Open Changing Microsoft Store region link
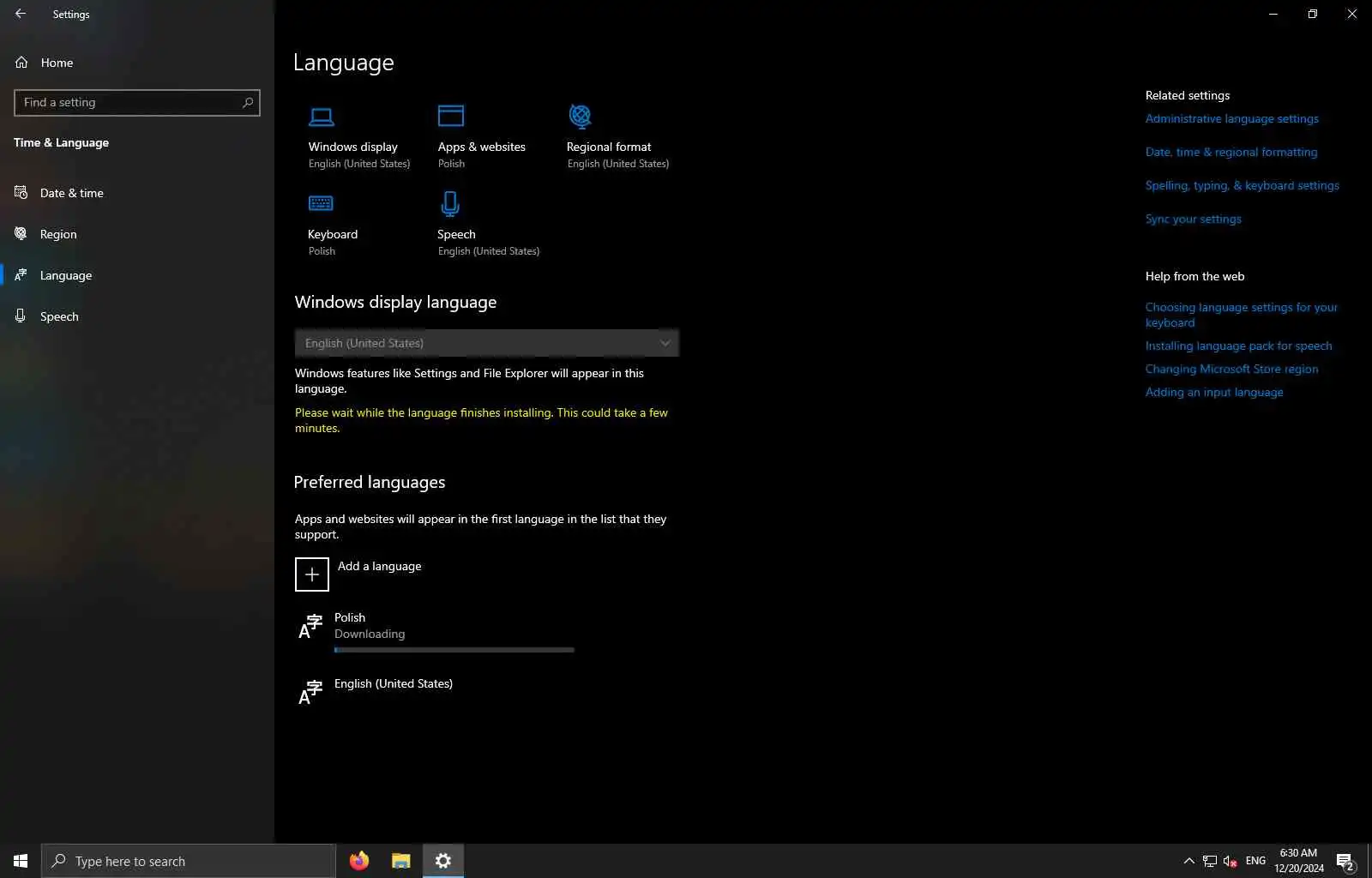Viewport: 1372px width, 878px height. [x=1232, y=370]
